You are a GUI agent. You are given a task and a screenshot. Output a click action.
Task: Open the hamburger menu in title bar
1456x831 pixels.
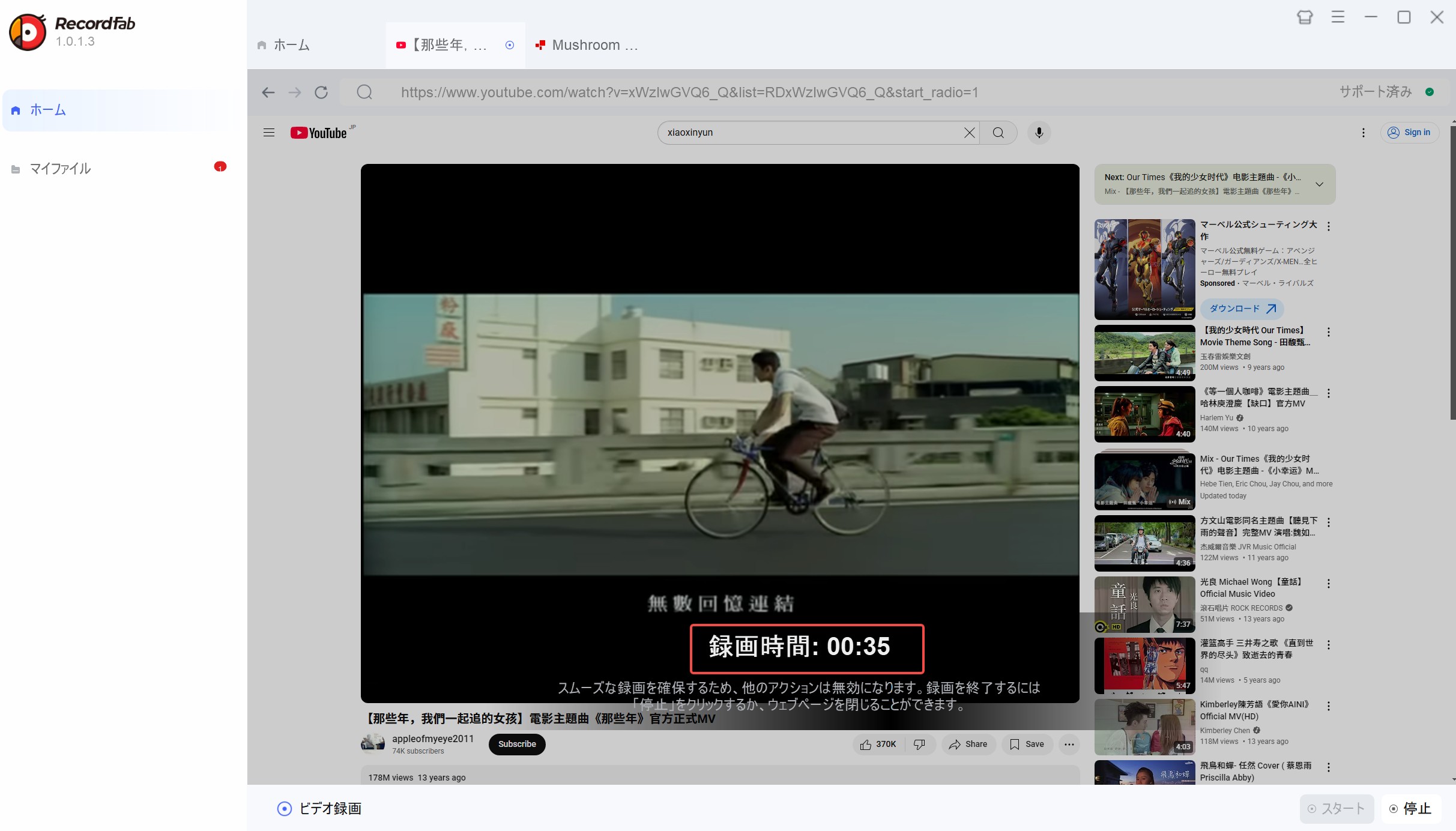[x=1338, y=17]
